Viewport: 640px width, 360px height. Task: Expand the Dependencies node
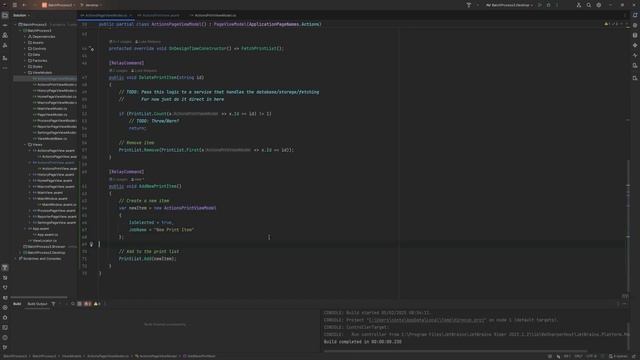(x=25, y=36)
